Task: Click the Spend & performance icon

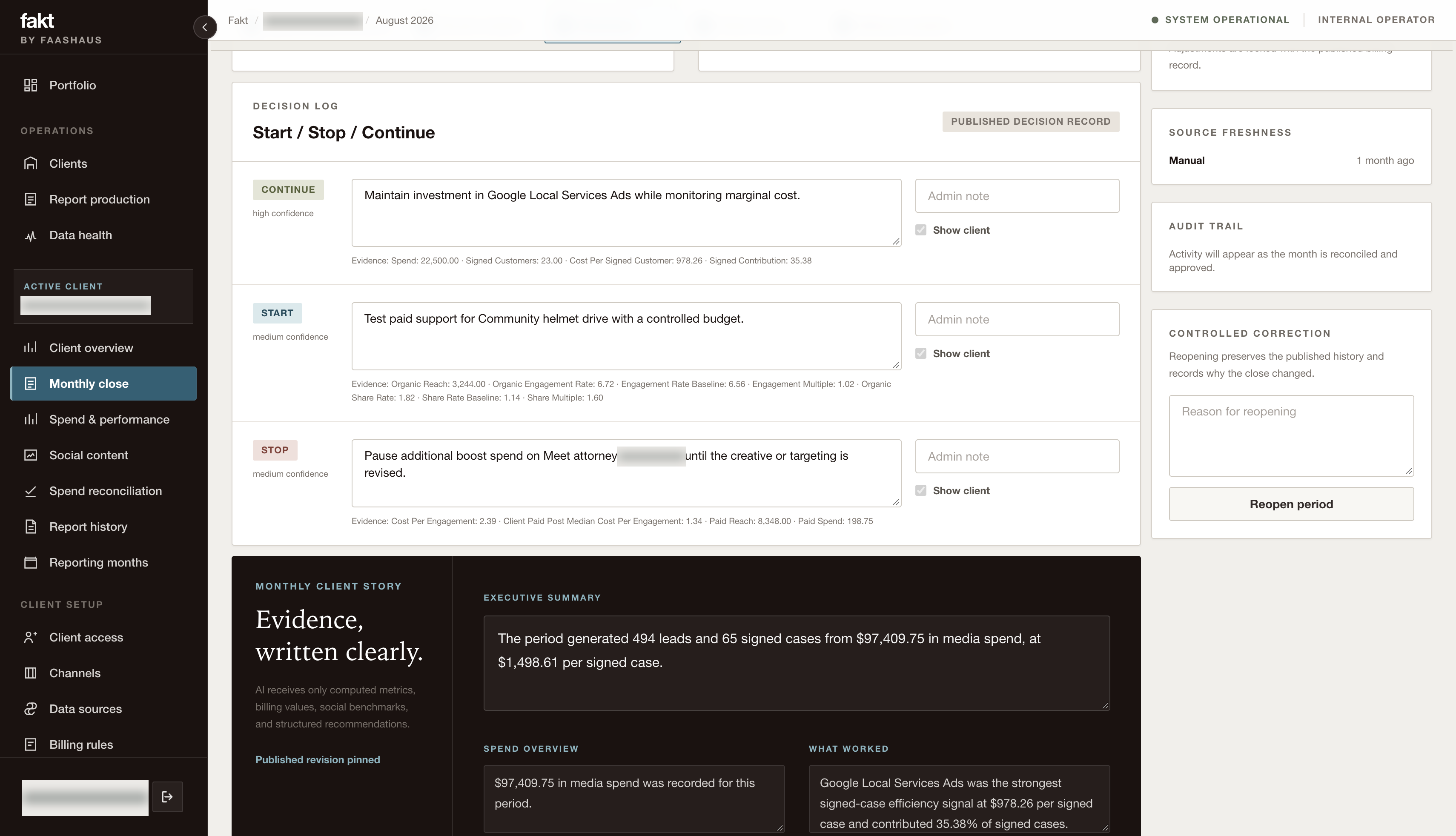Action: click(x=30, y=419)
